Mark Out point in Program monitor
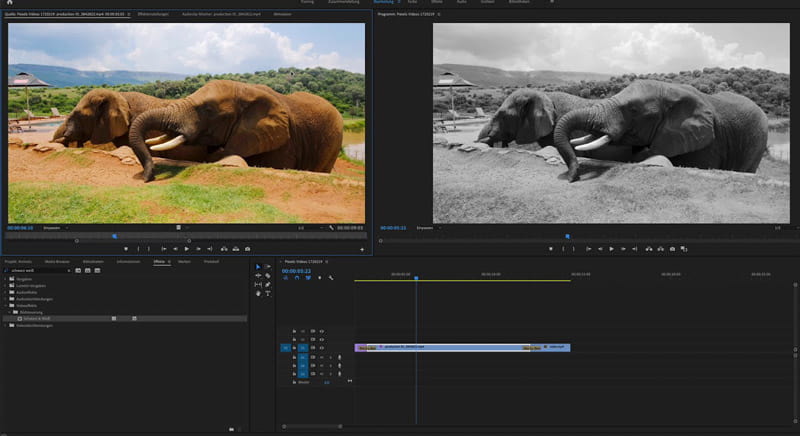Viewport: 800px width, 436px height. pyautogui.click(x=573, y=249)
